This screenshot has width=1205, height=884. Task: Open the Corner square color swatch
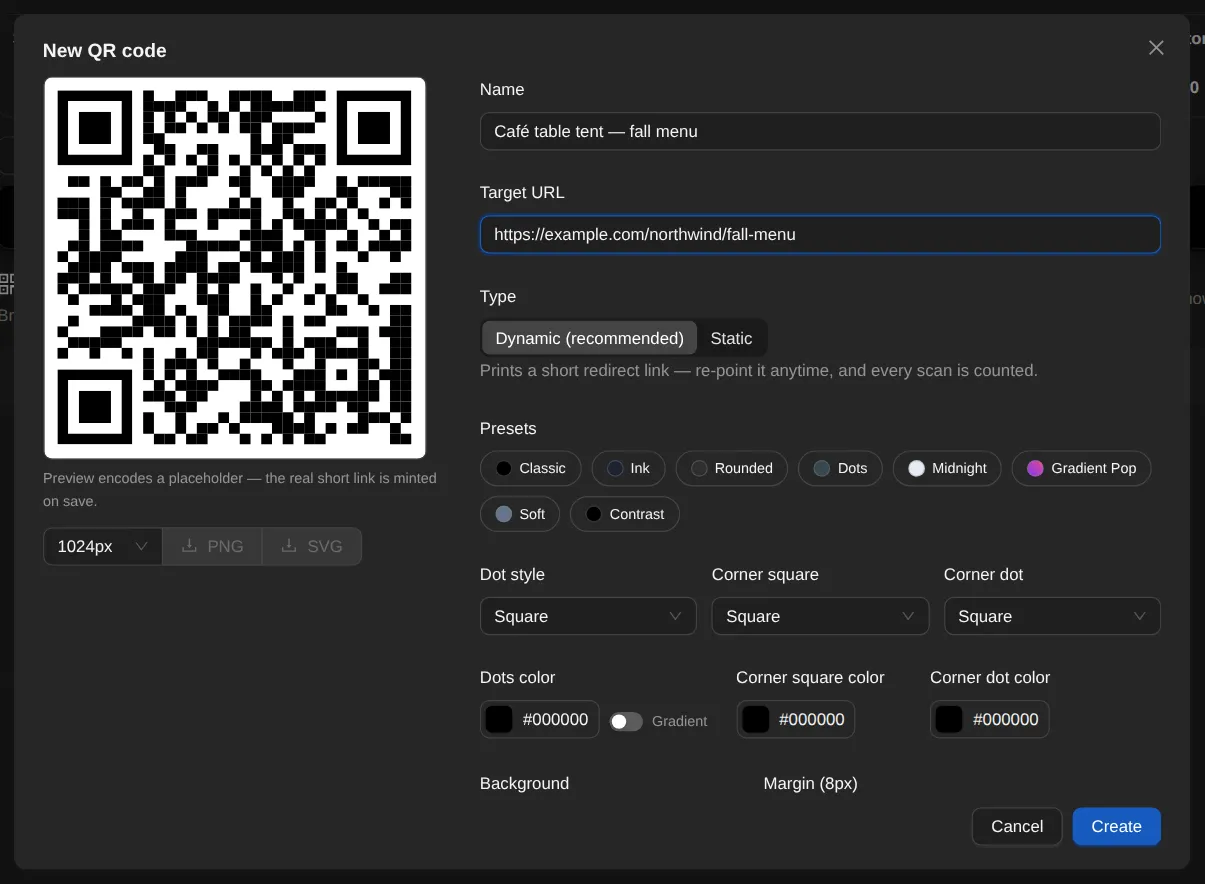pyautogui.click(x=756, y=719)
